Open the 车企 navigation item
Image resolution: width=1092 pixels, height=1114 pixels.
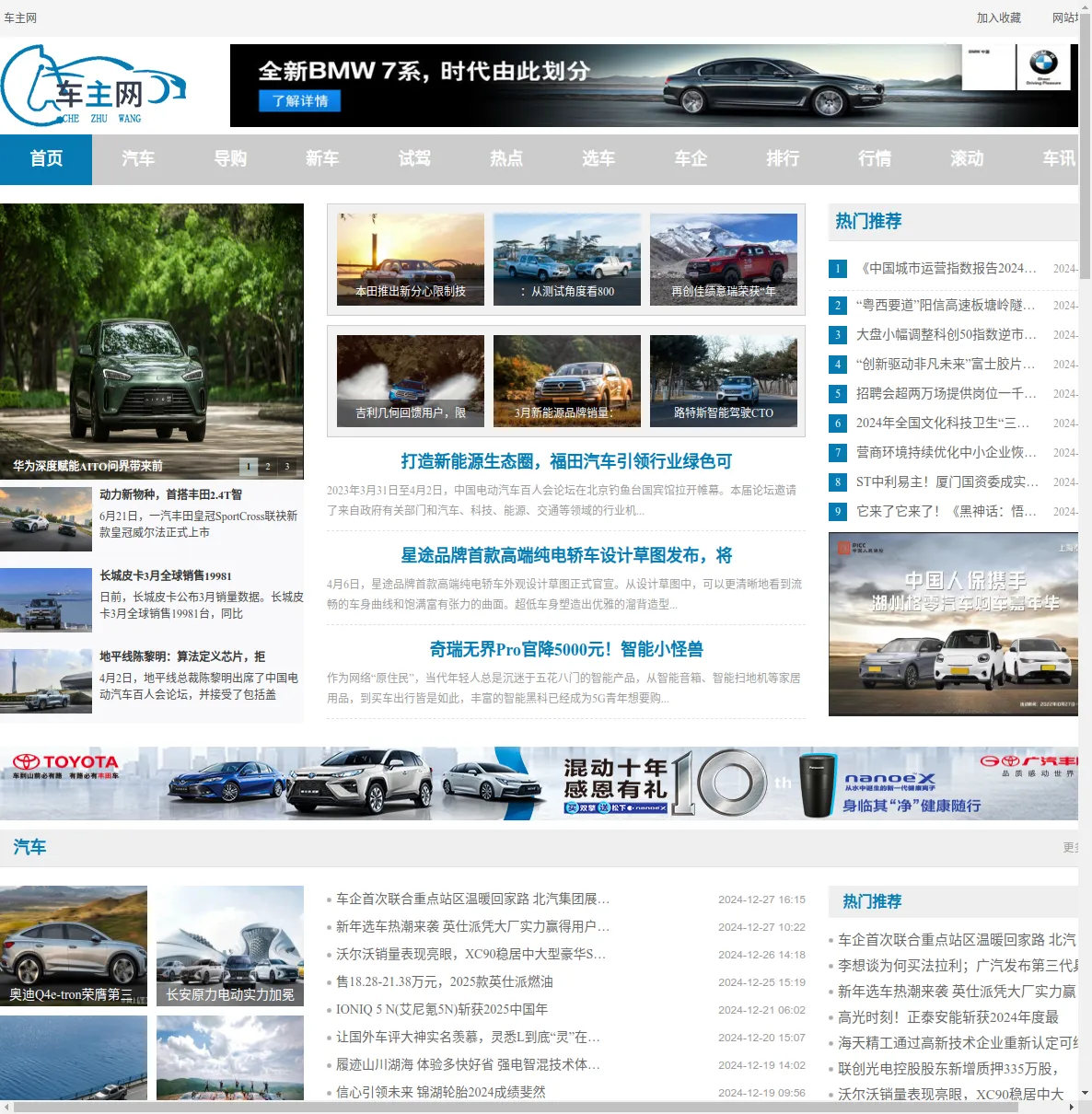(691, 159)
